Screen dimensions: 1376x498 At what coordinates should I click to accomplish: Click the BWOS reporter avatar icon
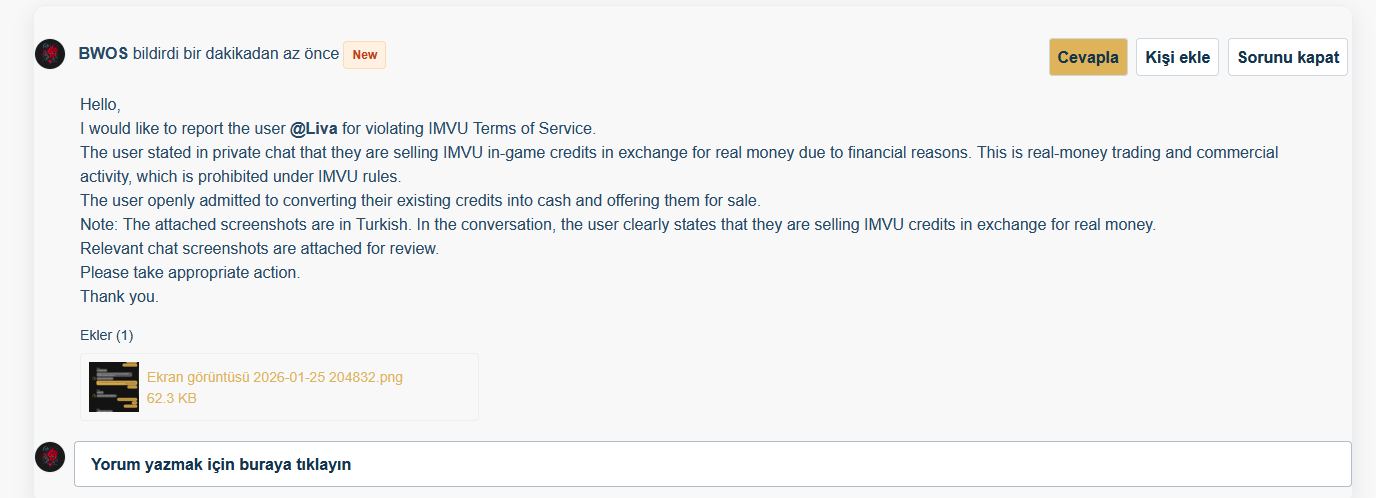click(50, 54)
